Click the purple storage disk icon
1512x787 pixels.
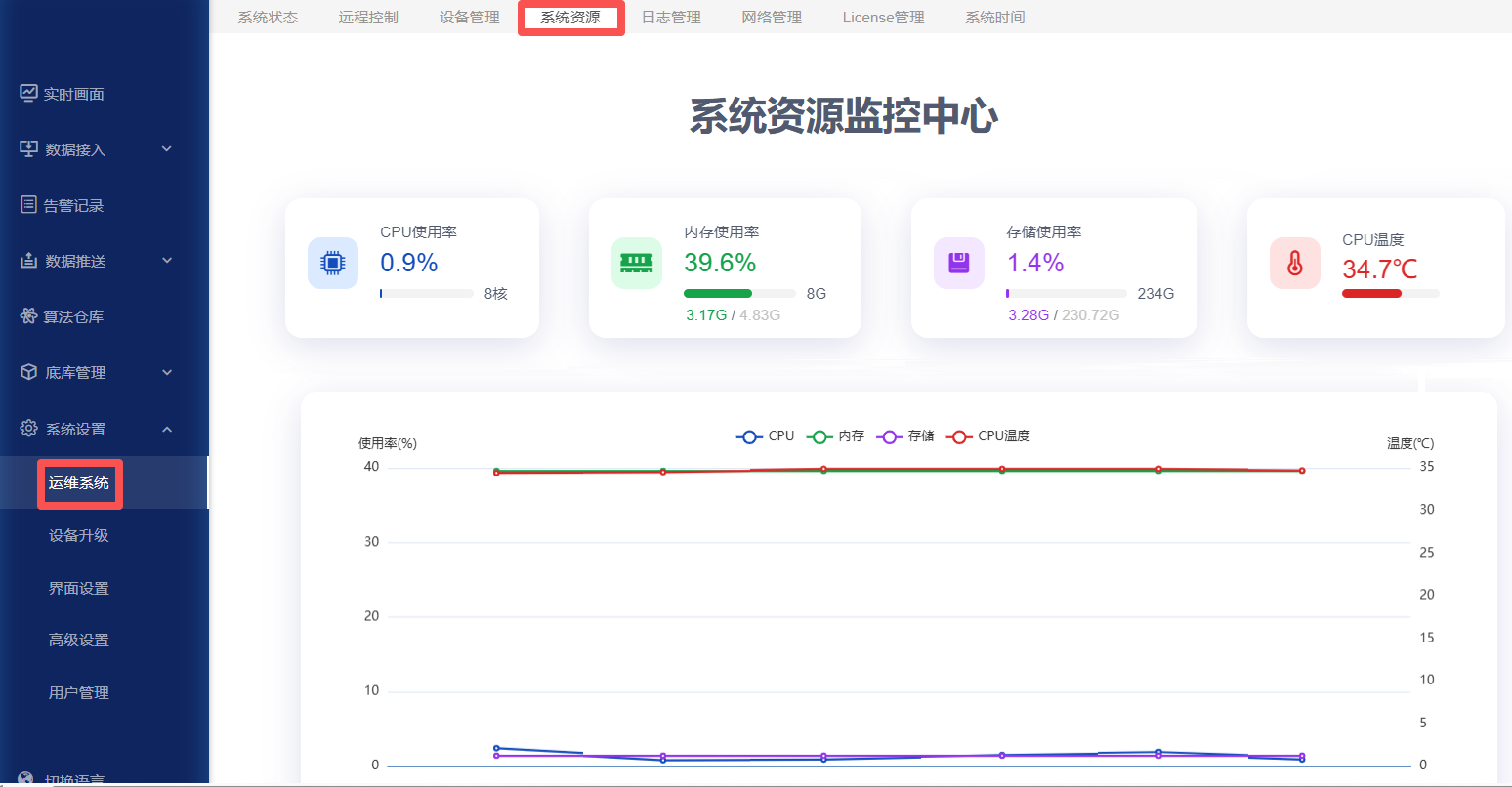tap(959, 264)
